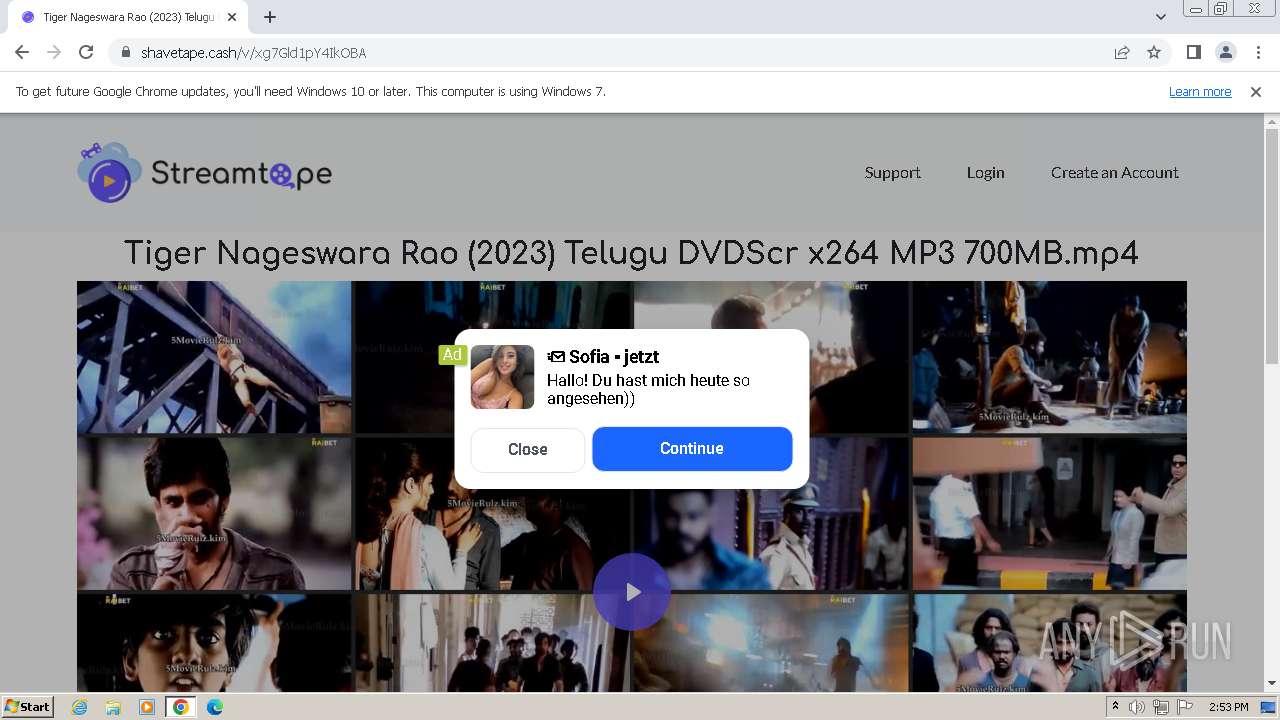
Task: Open the volume speaker tray icon
Action: click(1137, 707)
